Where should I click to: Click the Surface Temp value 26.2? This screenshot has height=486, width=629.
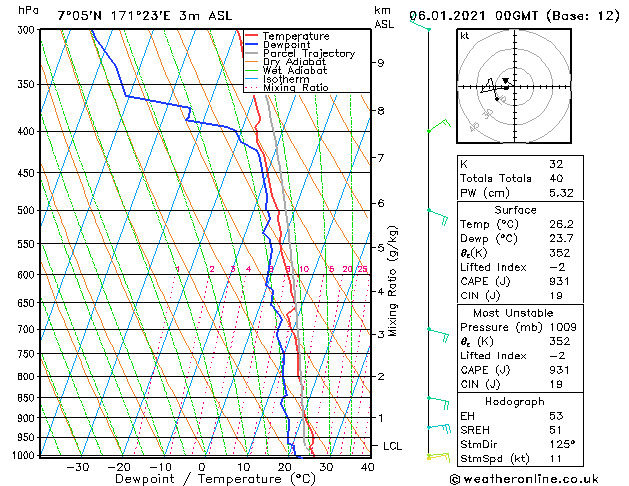click(561, 224)
